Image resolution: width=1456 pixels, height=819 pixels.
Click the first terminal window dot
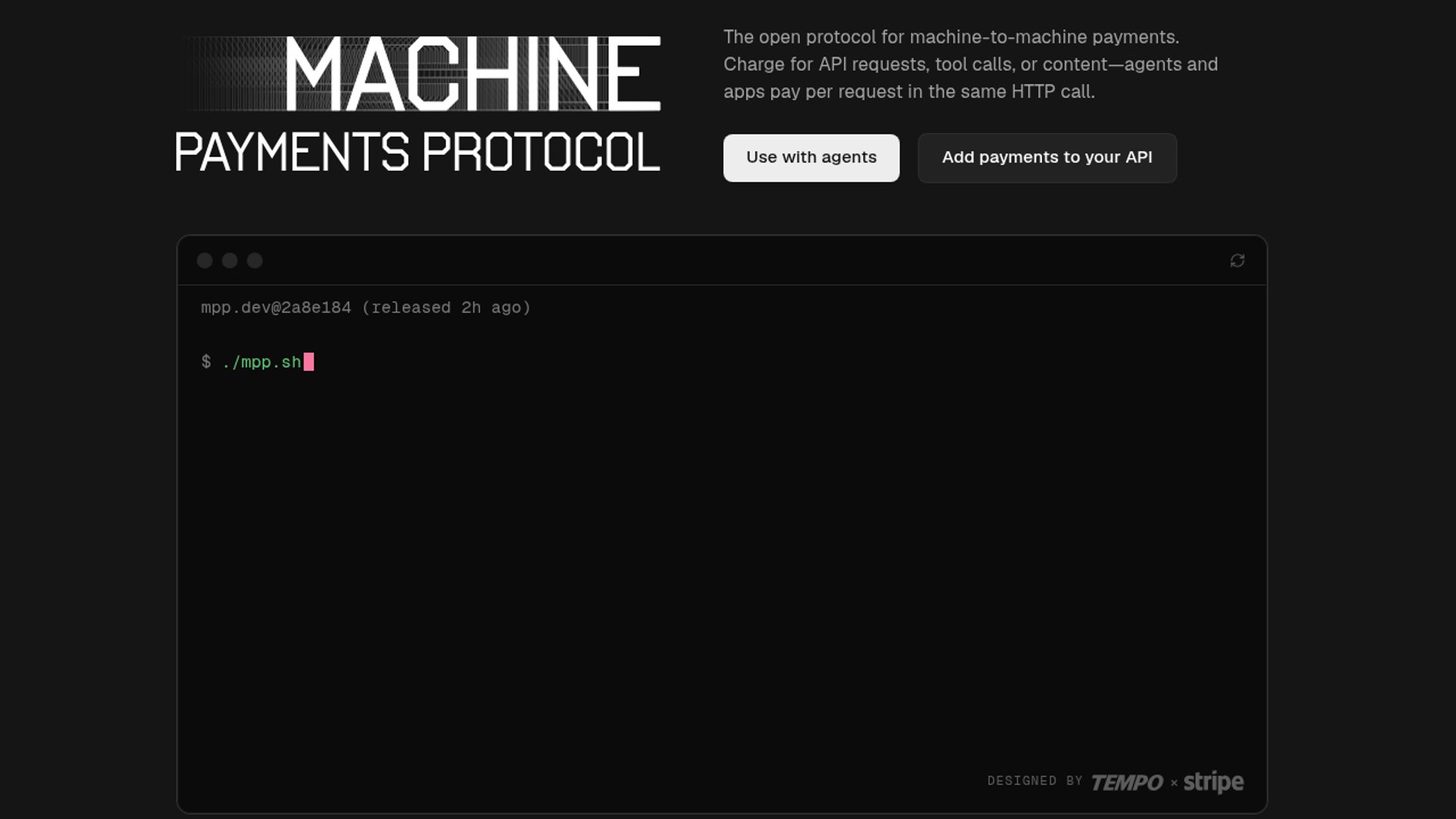(205, 261)
